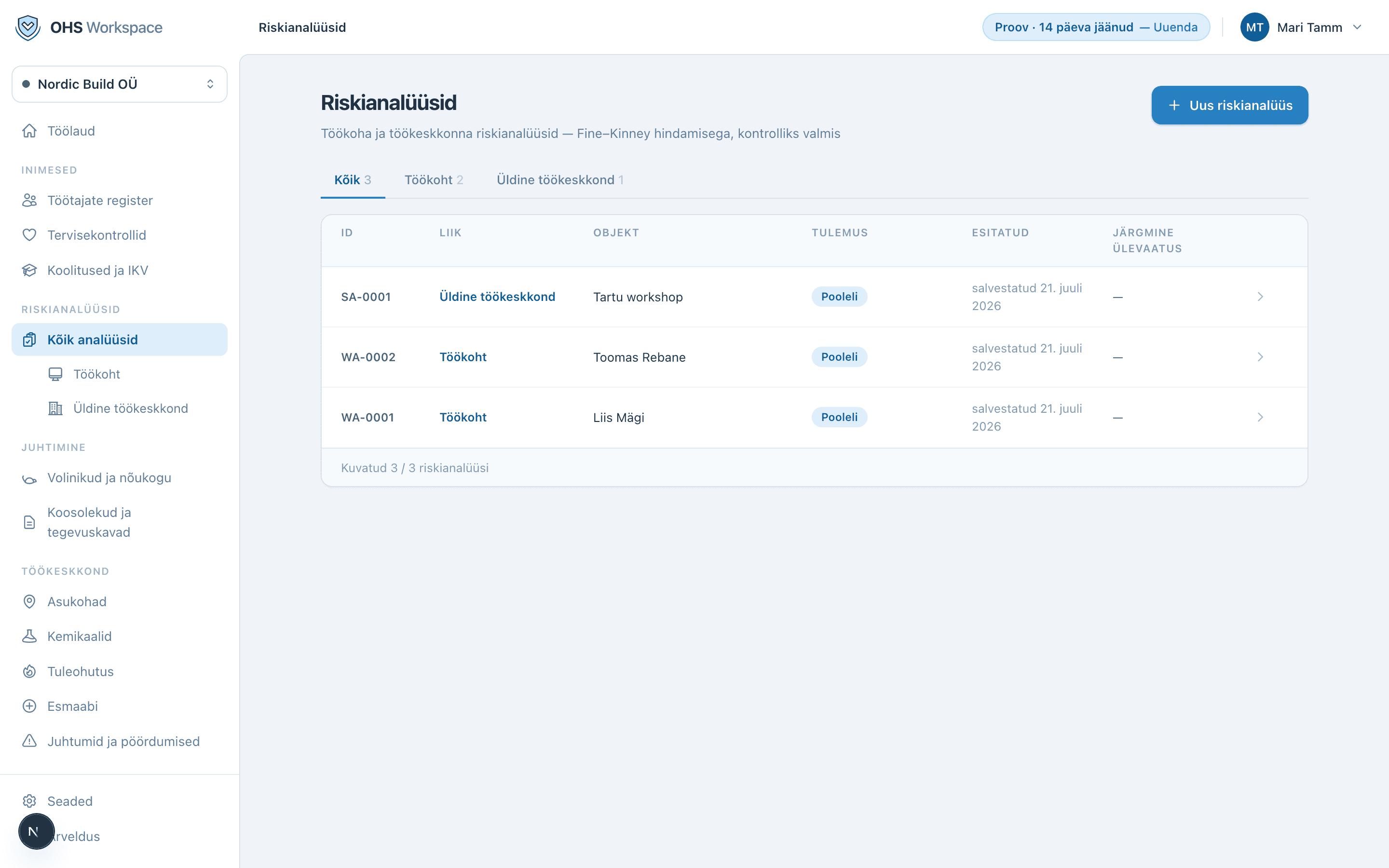This screenshot has height=868, width=1389.
Task: Click the Töökoht monitor icon in sidebar
Action: (x=55, y=374)
